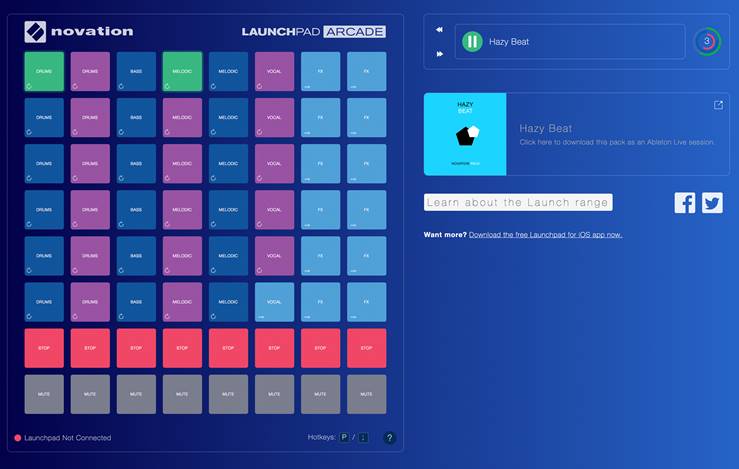The width and height of the screenshot is (739, 469).
Task: Share on Facebook
Action: click(684, 203)
